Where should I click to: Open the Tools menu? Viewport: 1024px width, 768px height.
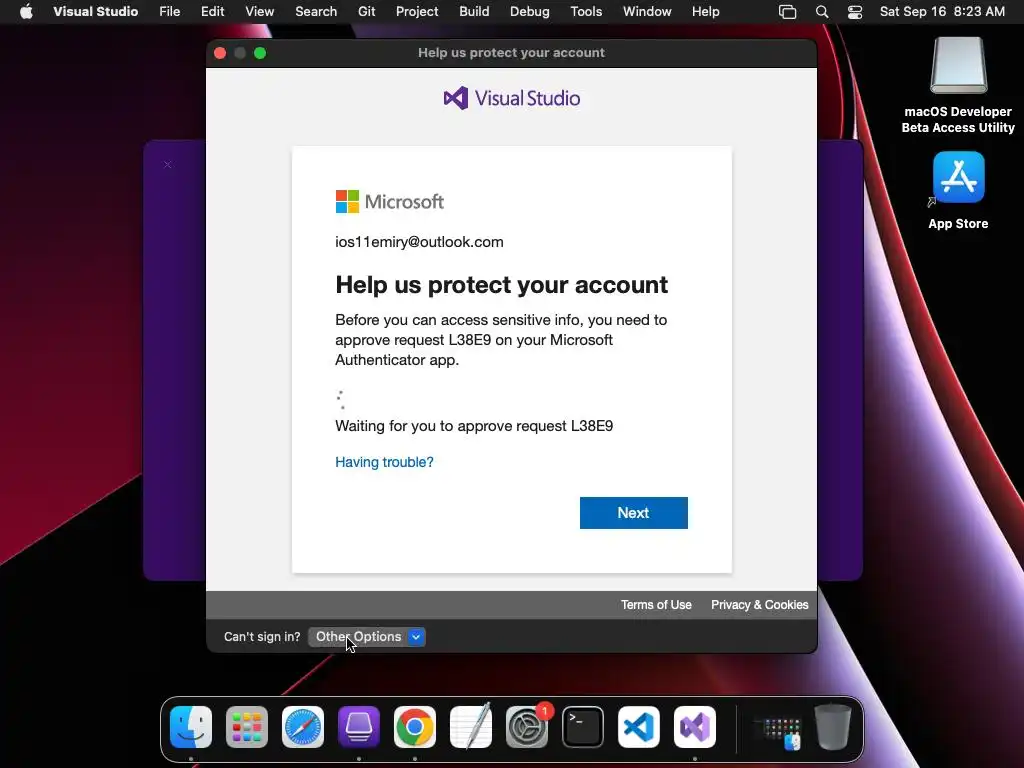(x=586, y=12)
